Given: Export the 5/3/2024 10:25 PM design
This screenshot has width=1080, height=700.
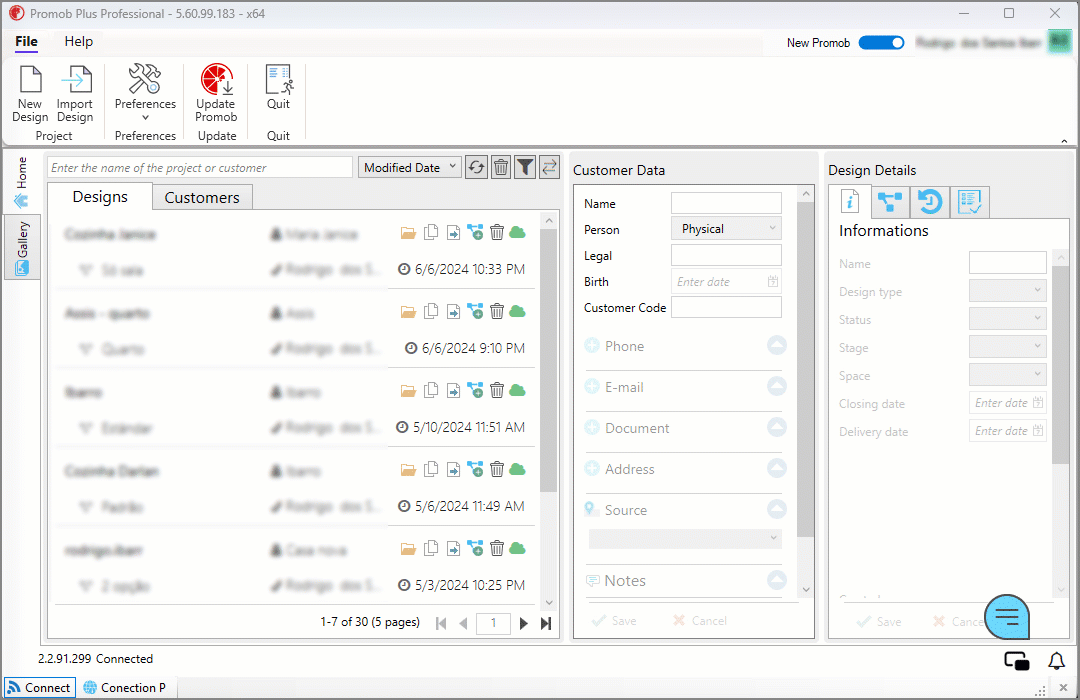Looking at the screenshot, I should (x=453, y=549).
